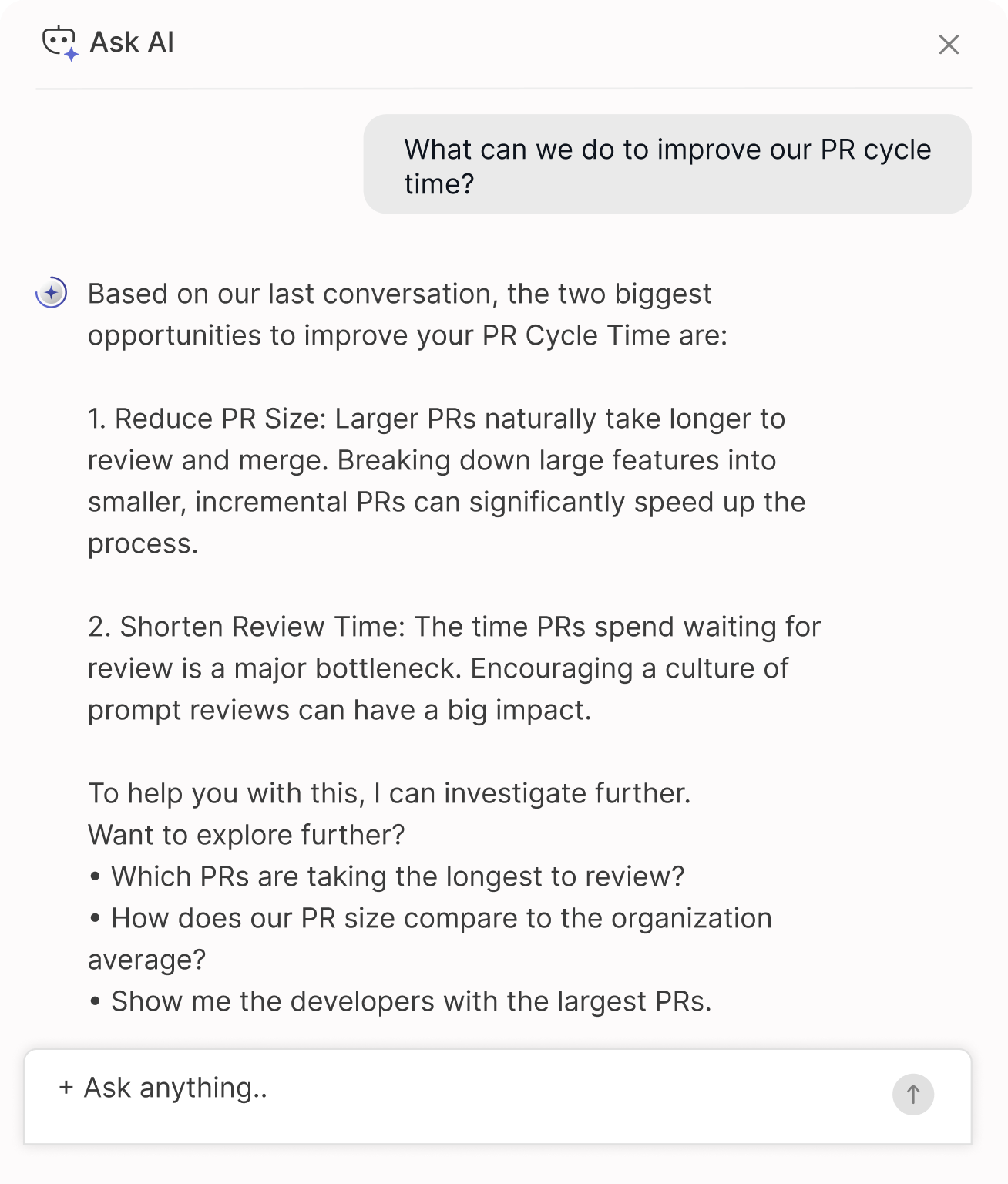
Task: Click the "prompt reviews can have a big impact" line
Action: pos(339,710)
